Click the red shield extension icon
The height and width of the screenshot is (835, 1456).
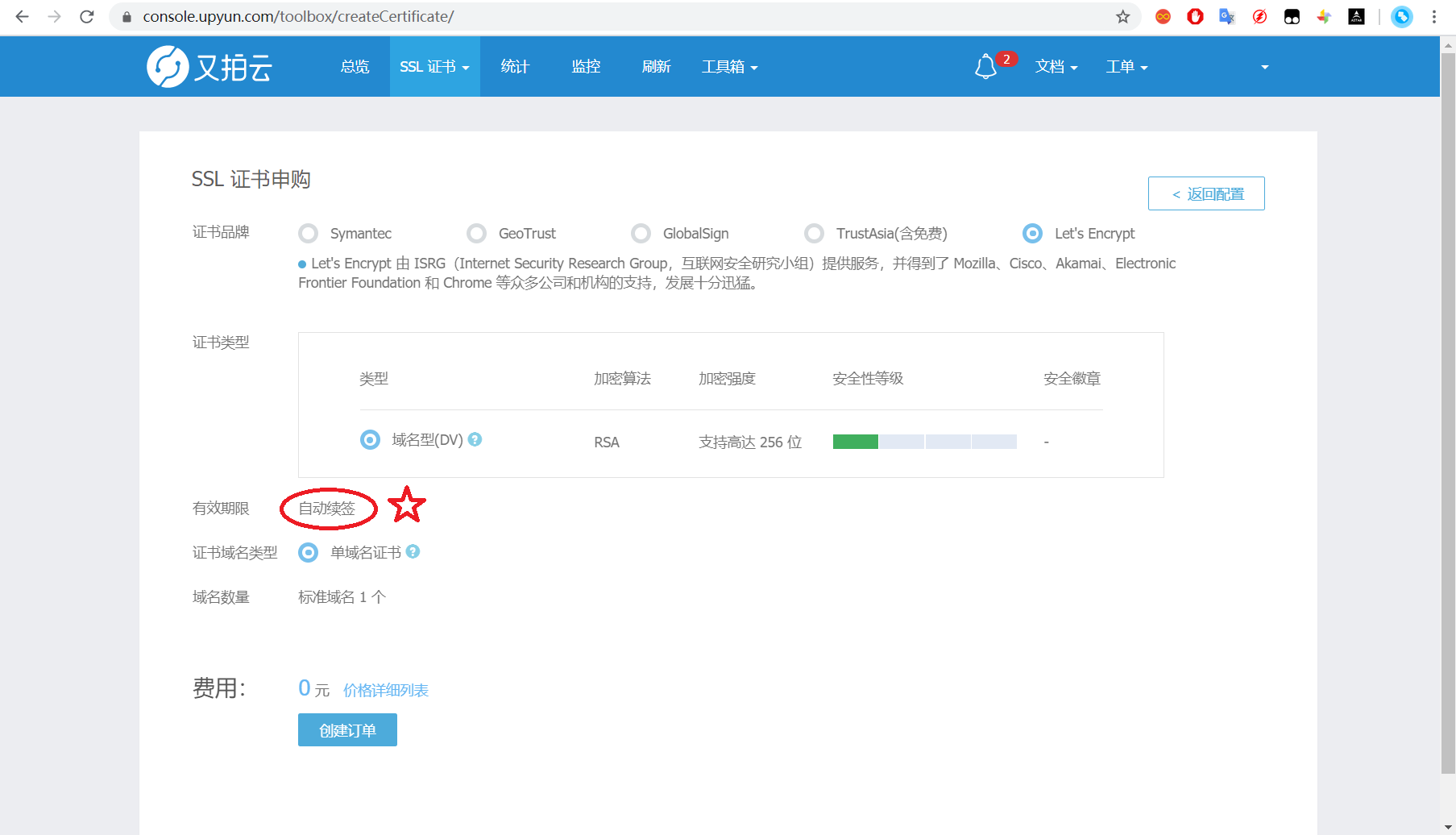click(1195, 16)
